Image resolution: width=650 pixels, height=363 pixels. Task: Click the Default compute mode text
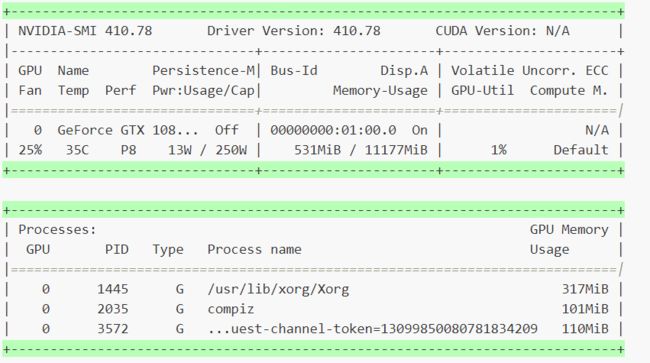click(581, 150)
